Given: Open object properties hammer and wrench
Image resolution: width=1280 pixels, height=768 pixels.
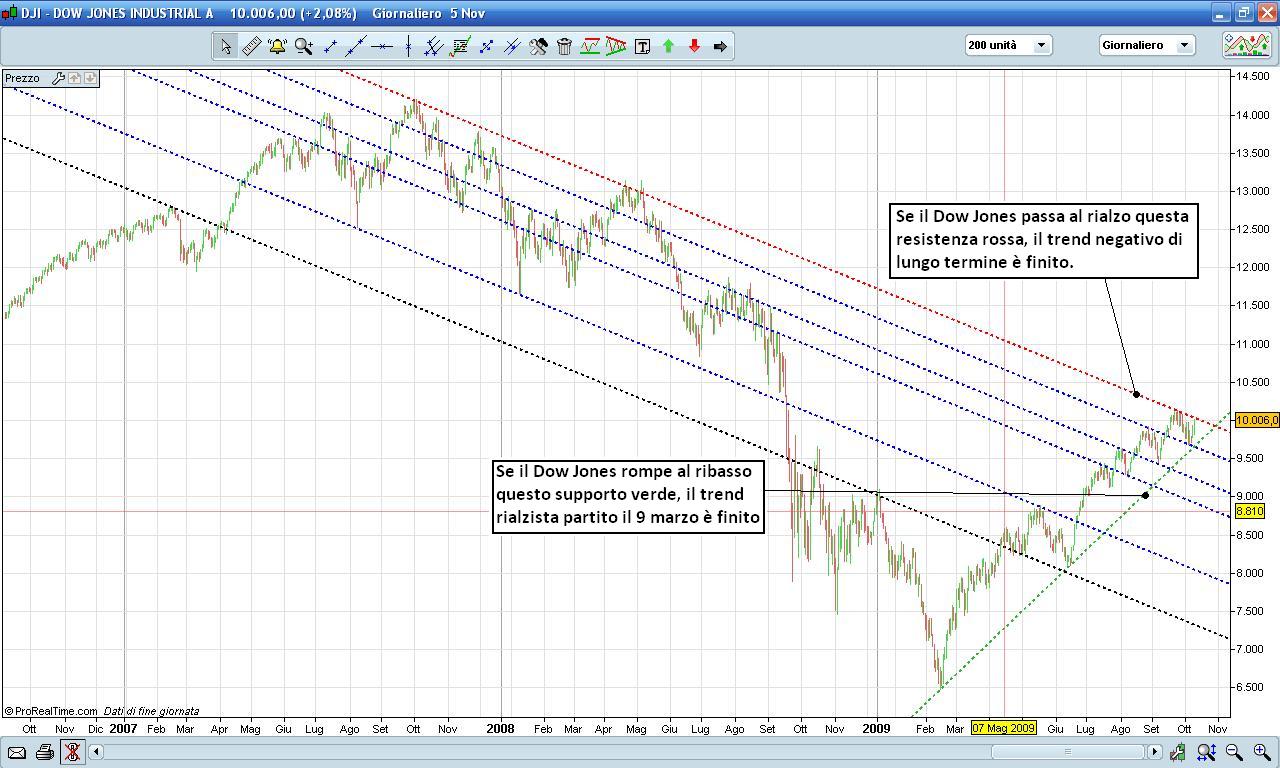Looking at the screenshot, I should click(538, 46).
